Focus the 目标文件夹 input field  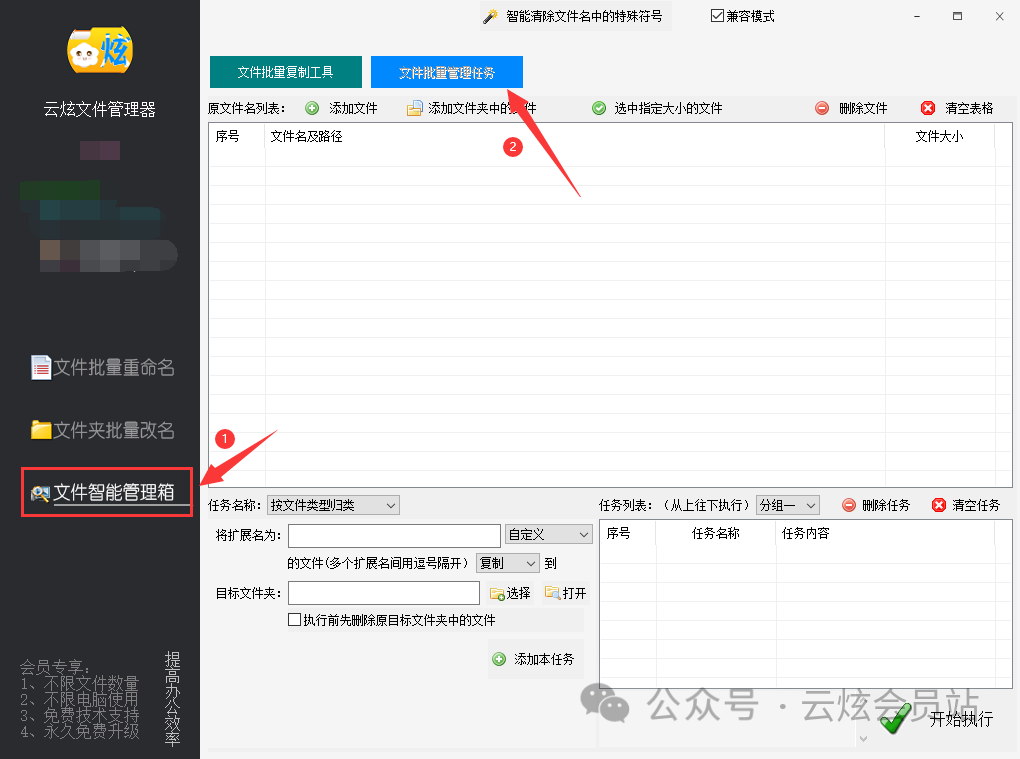(384, 593)
